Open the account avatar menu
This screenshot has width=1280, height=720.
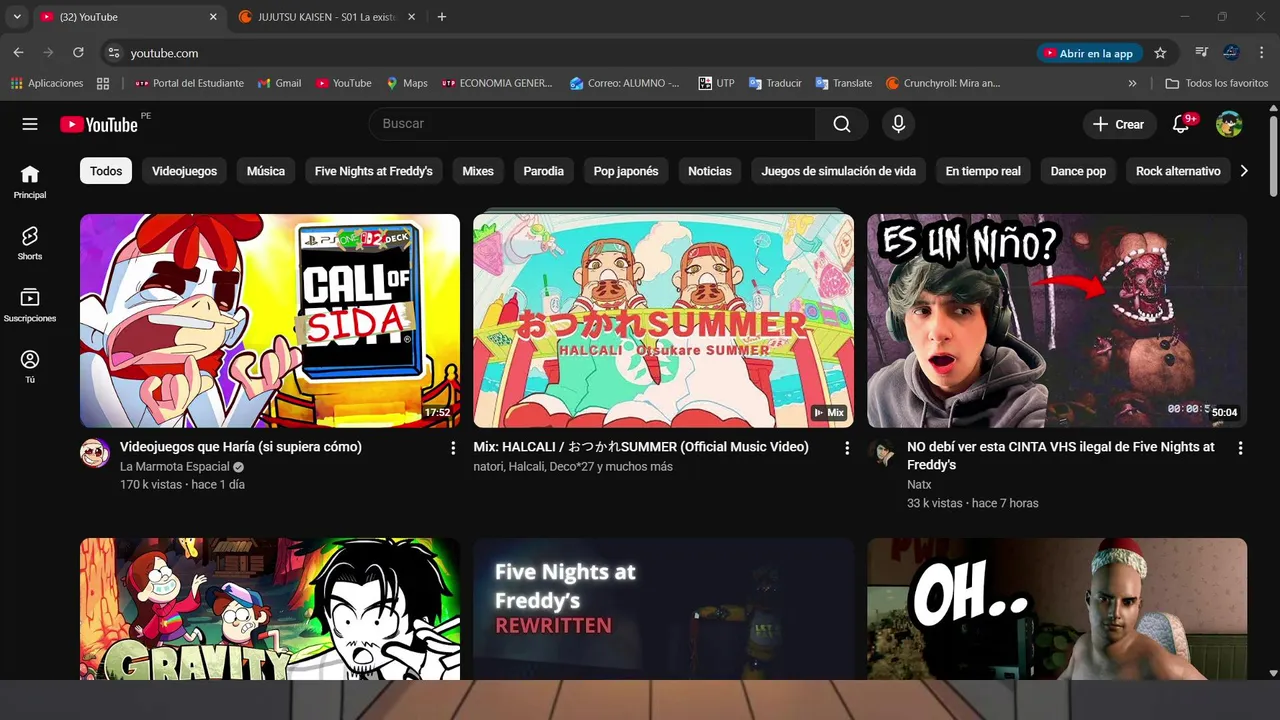(x=1229, y=124)
